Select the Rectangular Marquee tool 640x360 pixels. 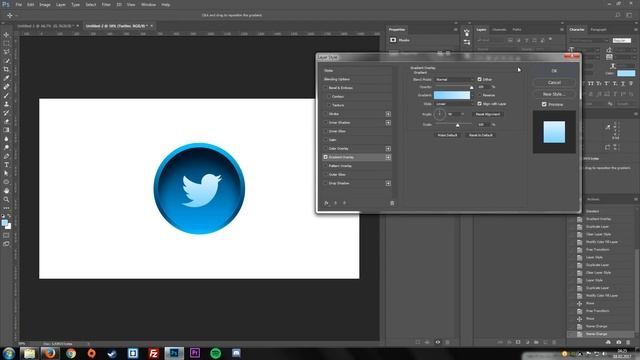pos(6,43)
